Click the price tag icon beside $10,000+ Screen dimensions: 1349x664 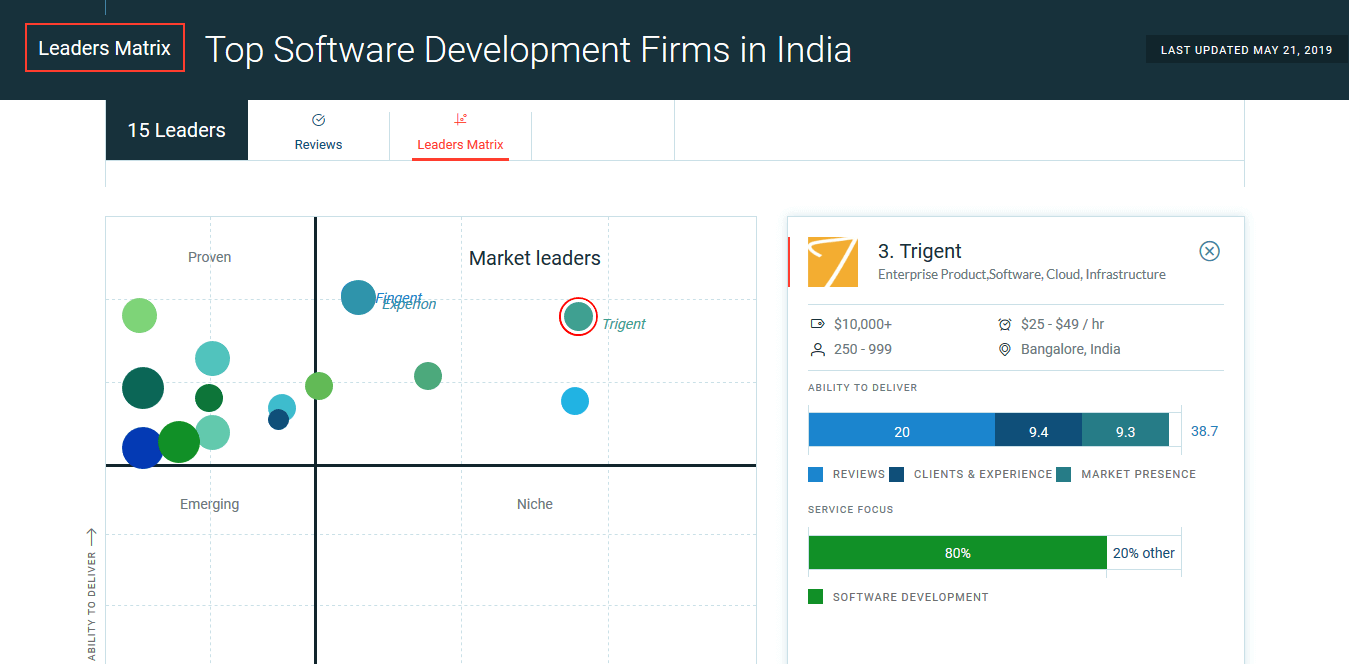click(x=817, y=324)
